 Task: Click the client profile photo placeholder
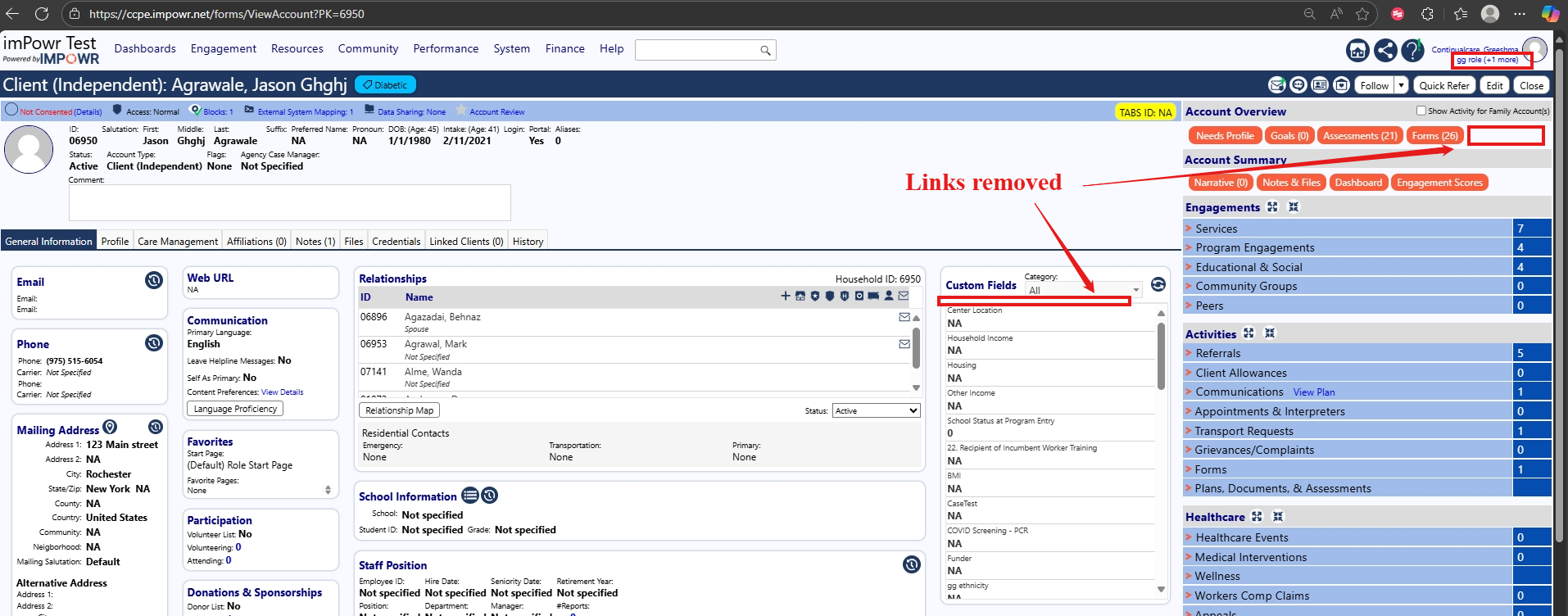click(x=29, y=150)
